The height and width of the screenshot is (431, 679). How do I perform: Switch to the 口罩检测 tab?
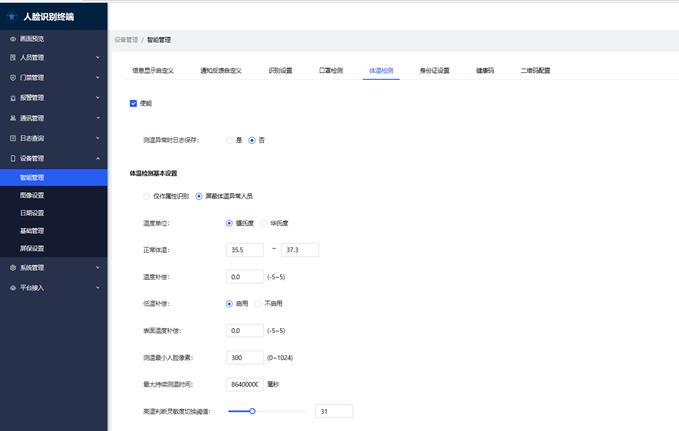(x=331, y=71)
